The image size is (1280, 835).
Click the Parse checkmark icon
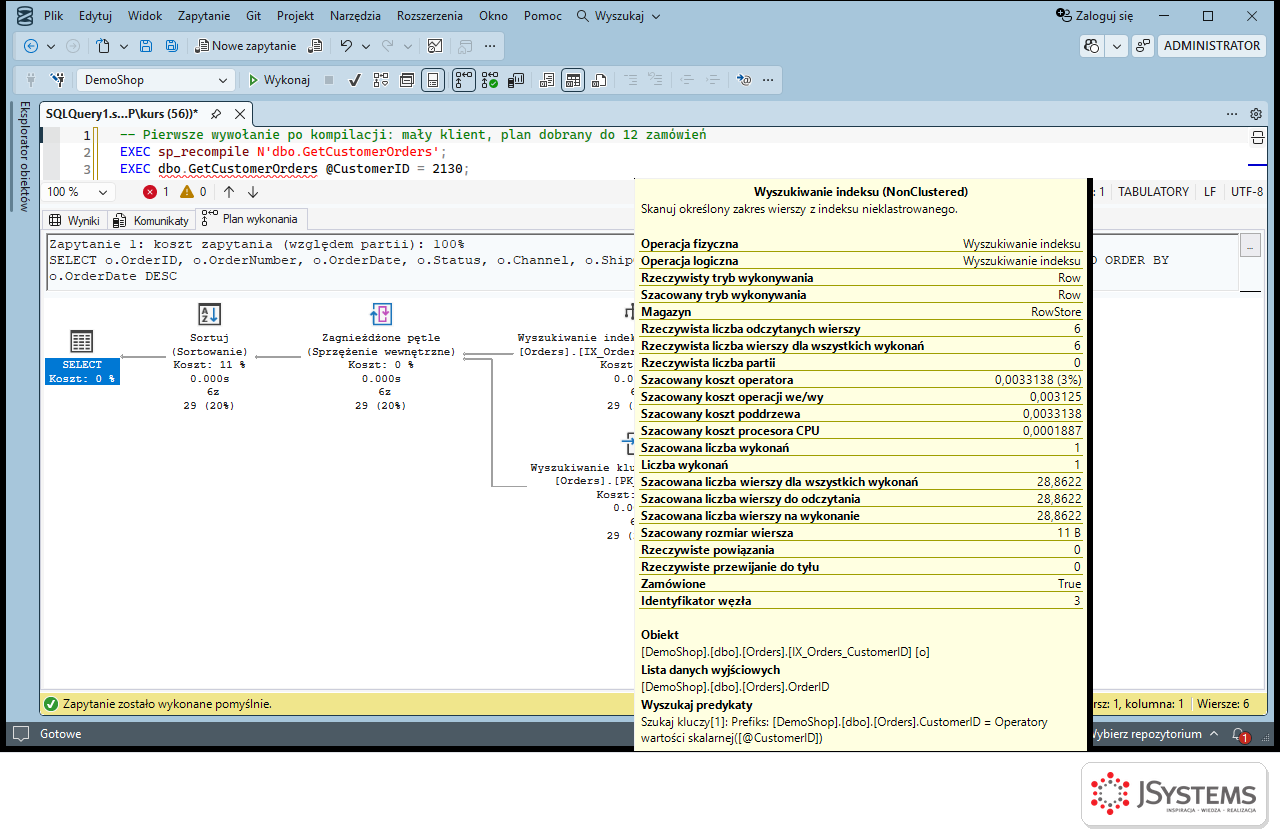click(x=354, y=80)
